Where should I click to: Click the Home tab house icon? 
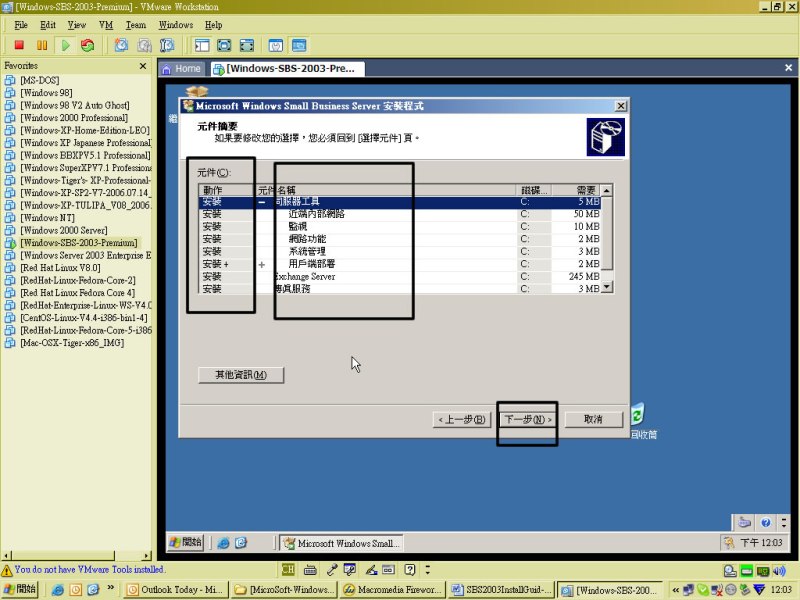coord(166,69)
